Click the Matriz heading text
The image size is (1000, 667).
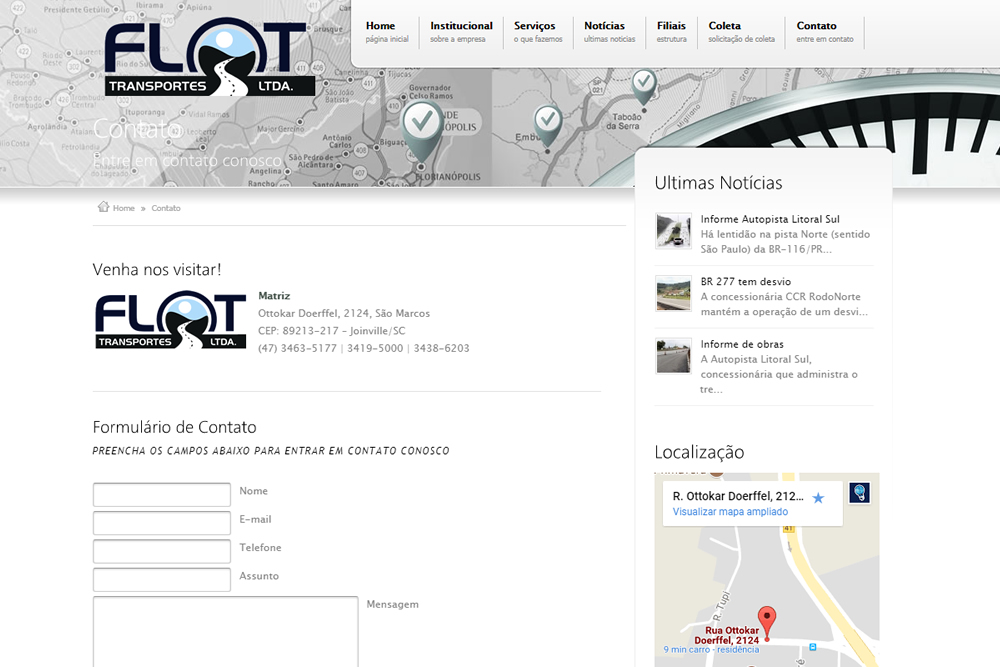point(274,296)
